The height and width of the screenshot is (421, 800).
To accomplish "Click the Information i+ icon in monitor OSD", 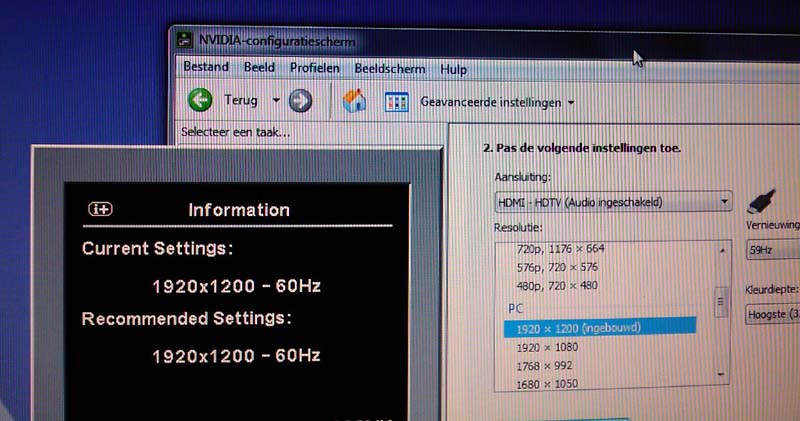I will pos(101,209).
